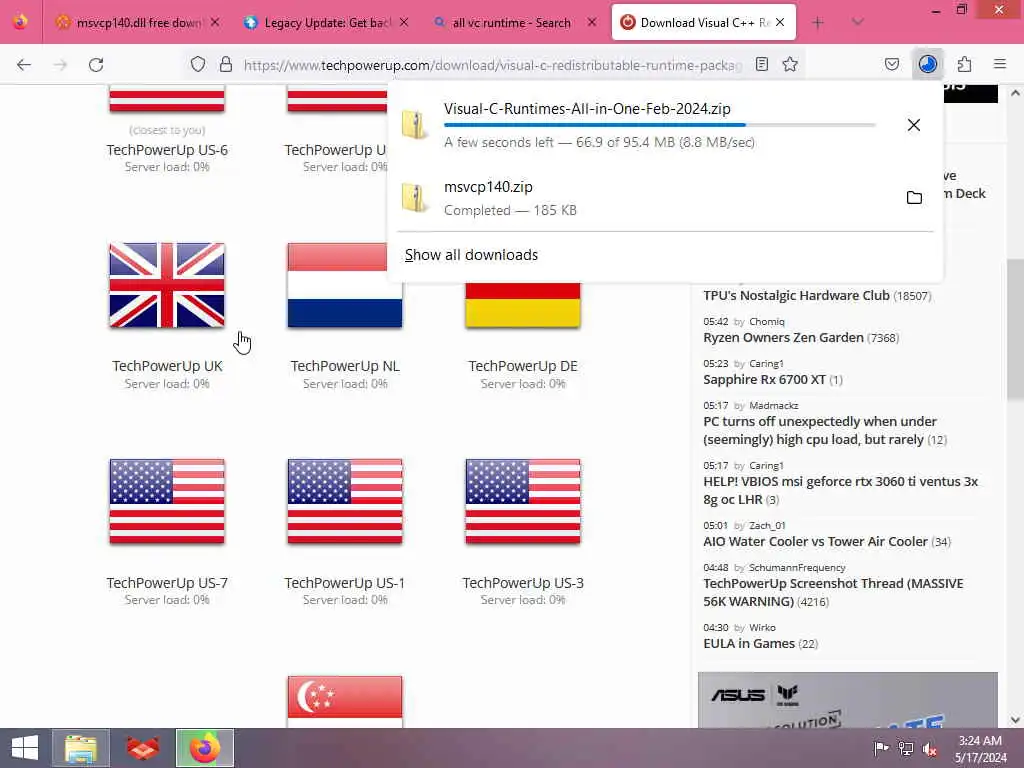1024x768 pixels.
Task: Close the Legacy Update tab
Action: click(x=404, y=23)
